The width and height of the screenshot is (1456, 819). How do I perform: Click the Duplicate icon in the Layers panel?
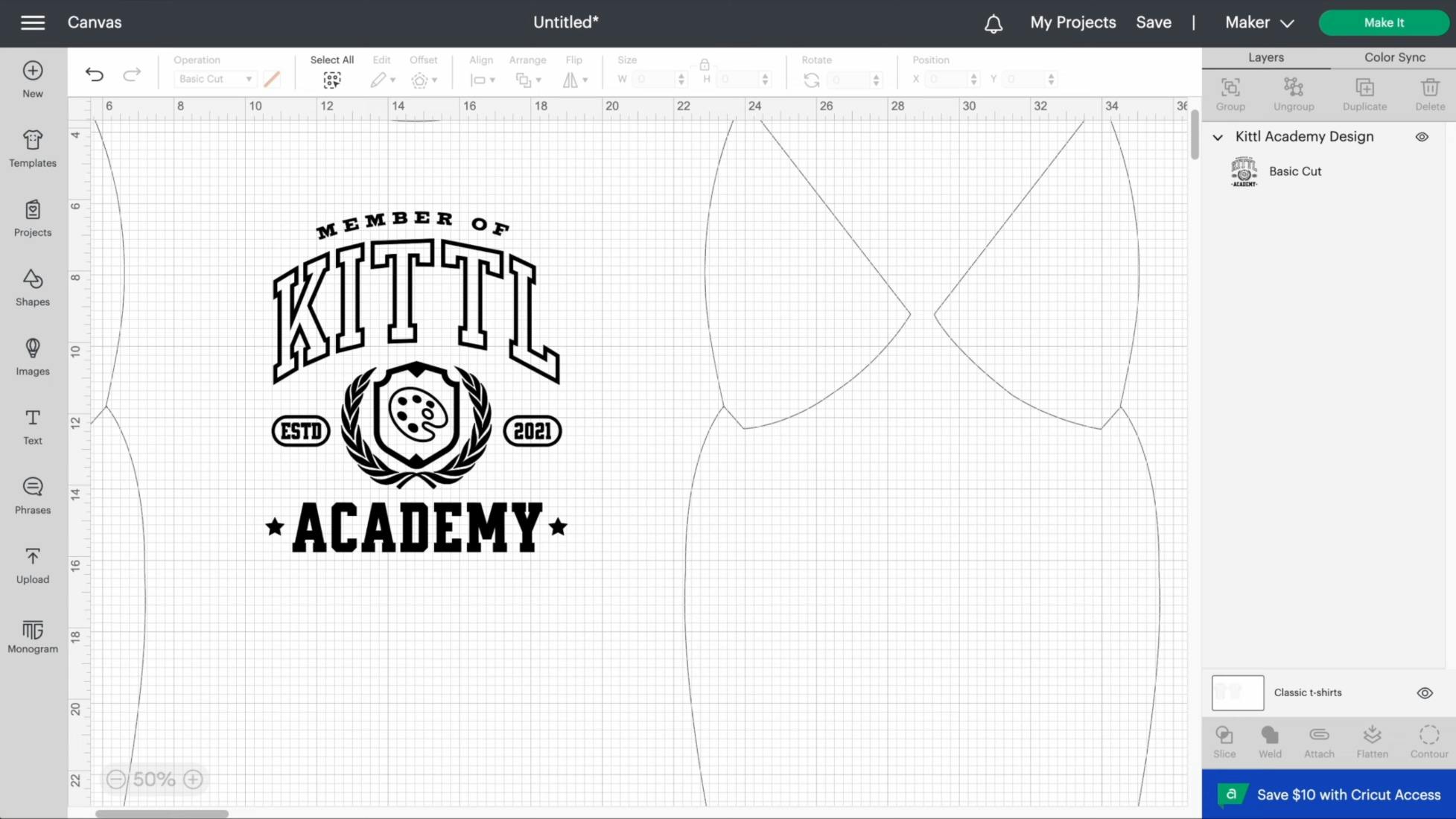point(1364,92)
